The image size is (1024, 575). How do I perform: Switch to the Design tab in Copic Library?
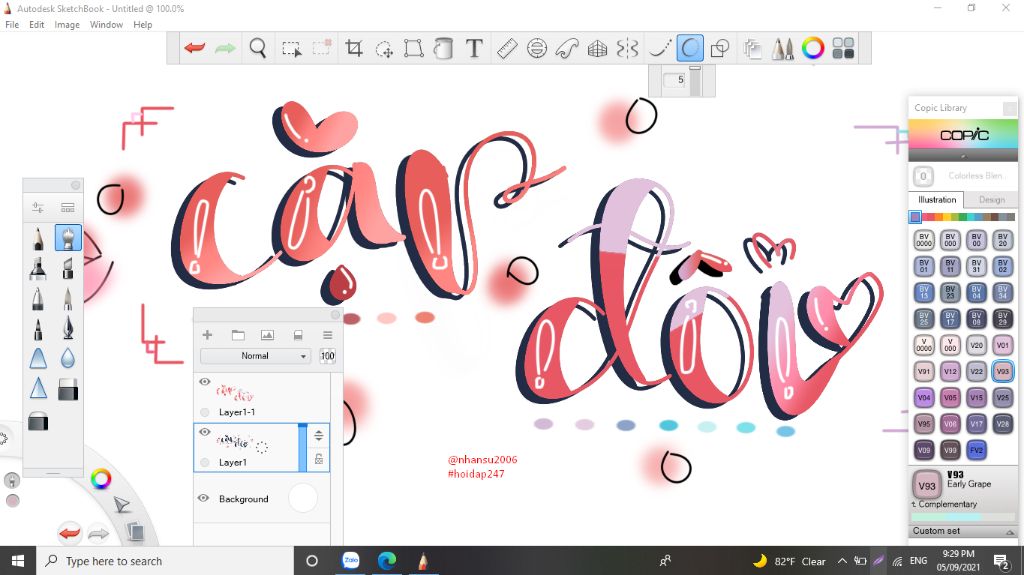tap(991, 200)
